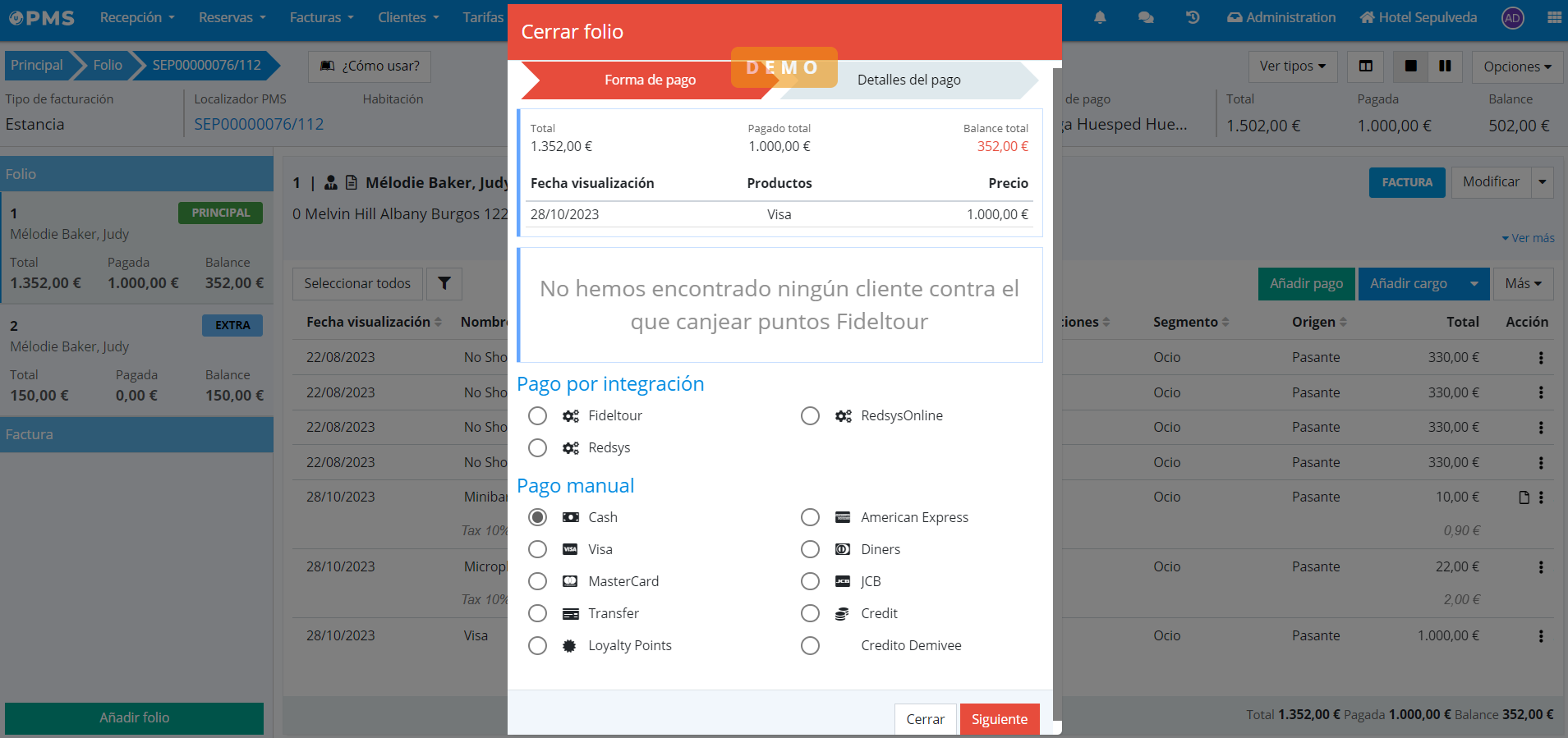Choose RedsysOnline integration payment
Screen dimensions: 1568x738
point(810,416)
